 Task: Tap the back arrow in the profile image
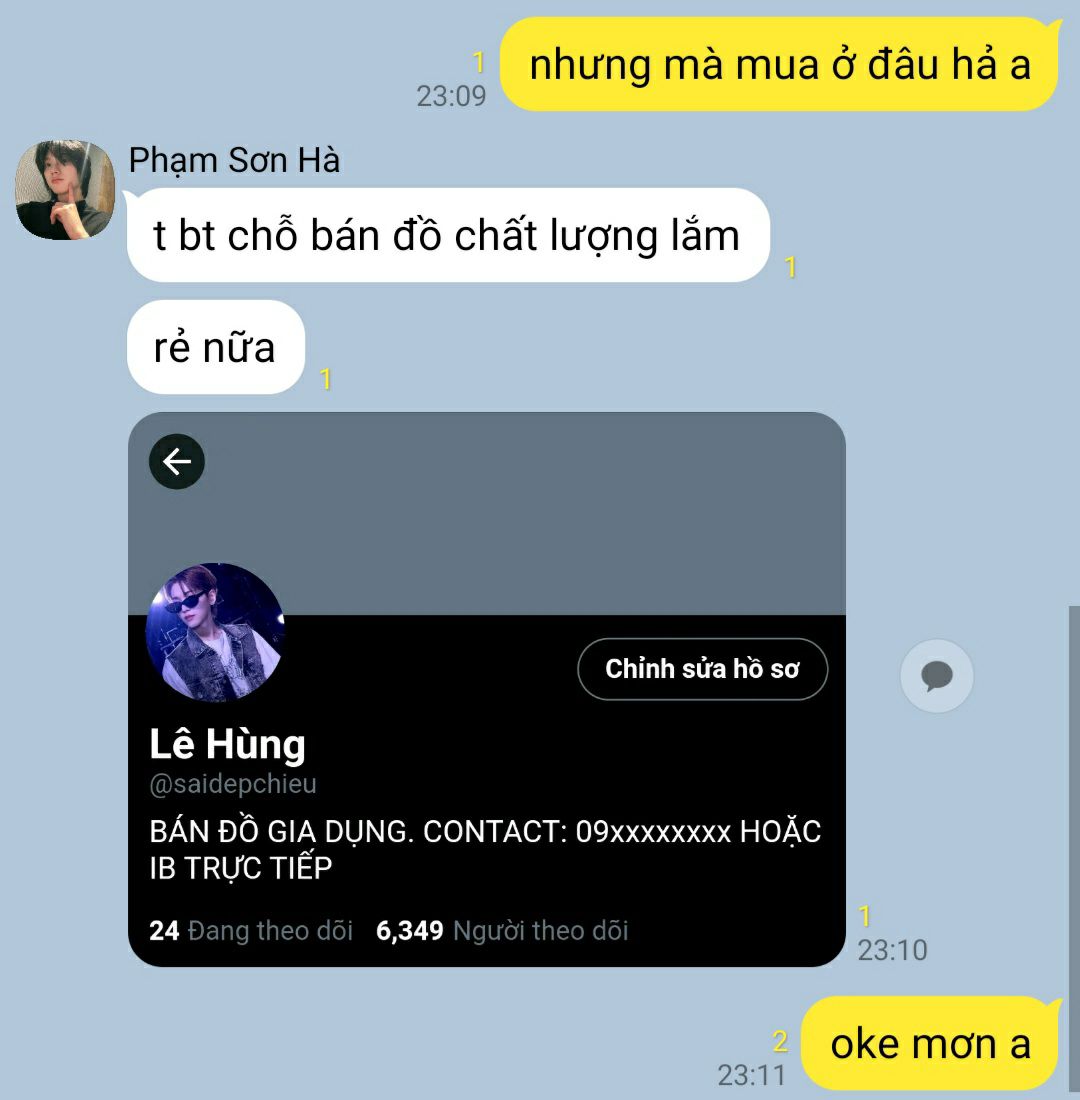[x=177, y=462]
